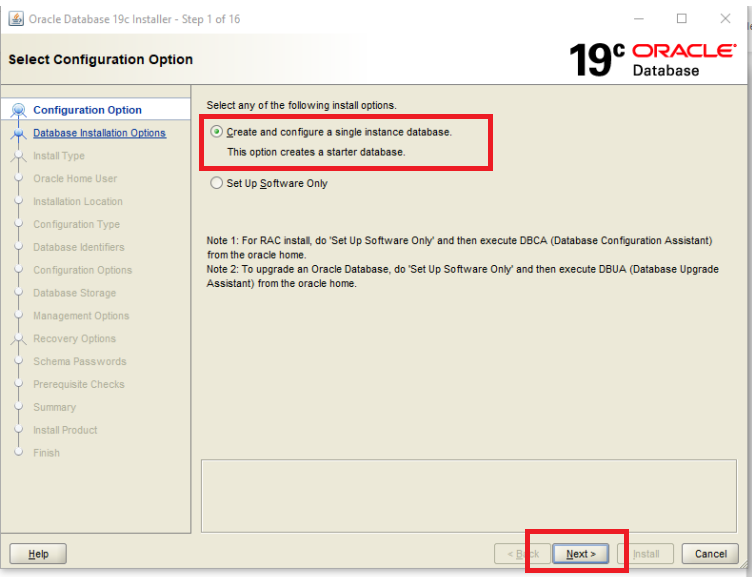Click the Install Type step
The height and width of the screenshot is (577, 752).
58,156
